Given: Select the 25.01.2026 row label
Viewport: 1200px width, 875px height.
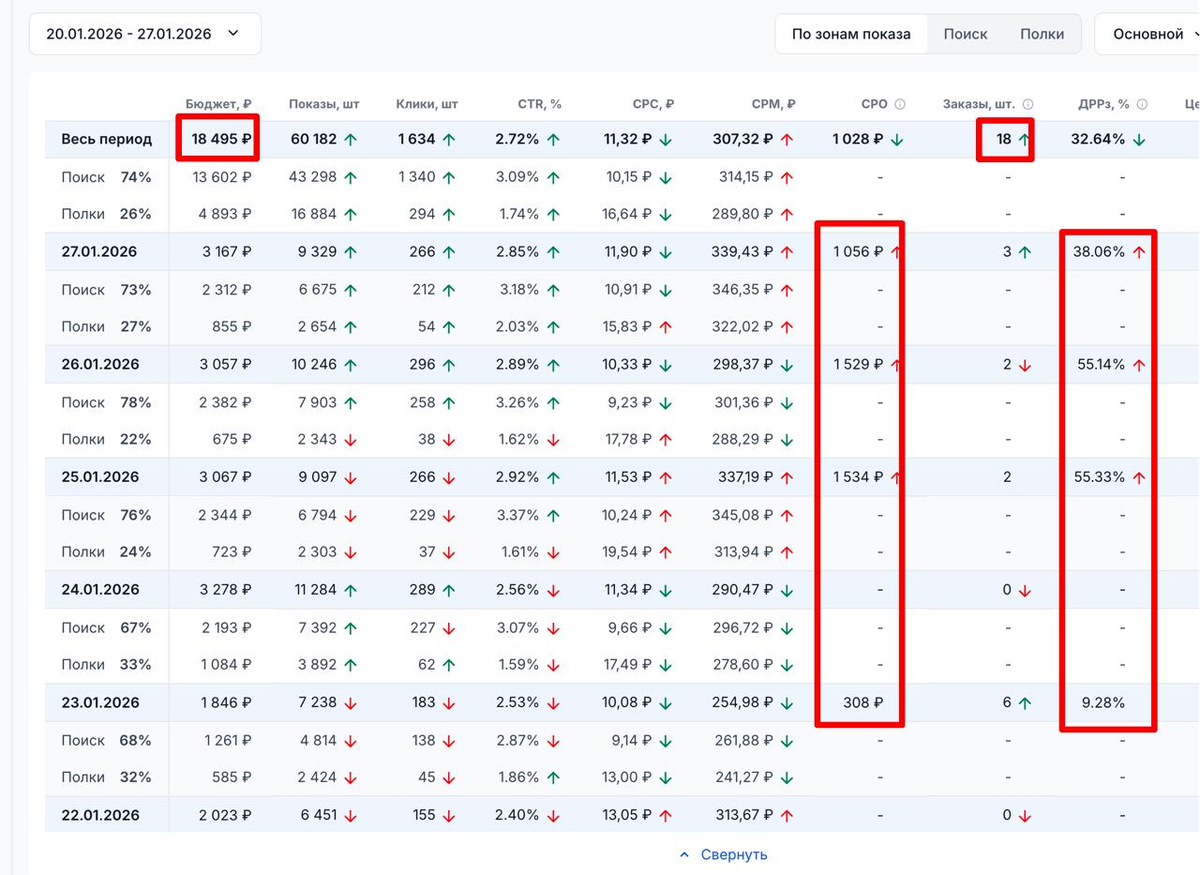Looking at the screenshot, I should 99,477.
